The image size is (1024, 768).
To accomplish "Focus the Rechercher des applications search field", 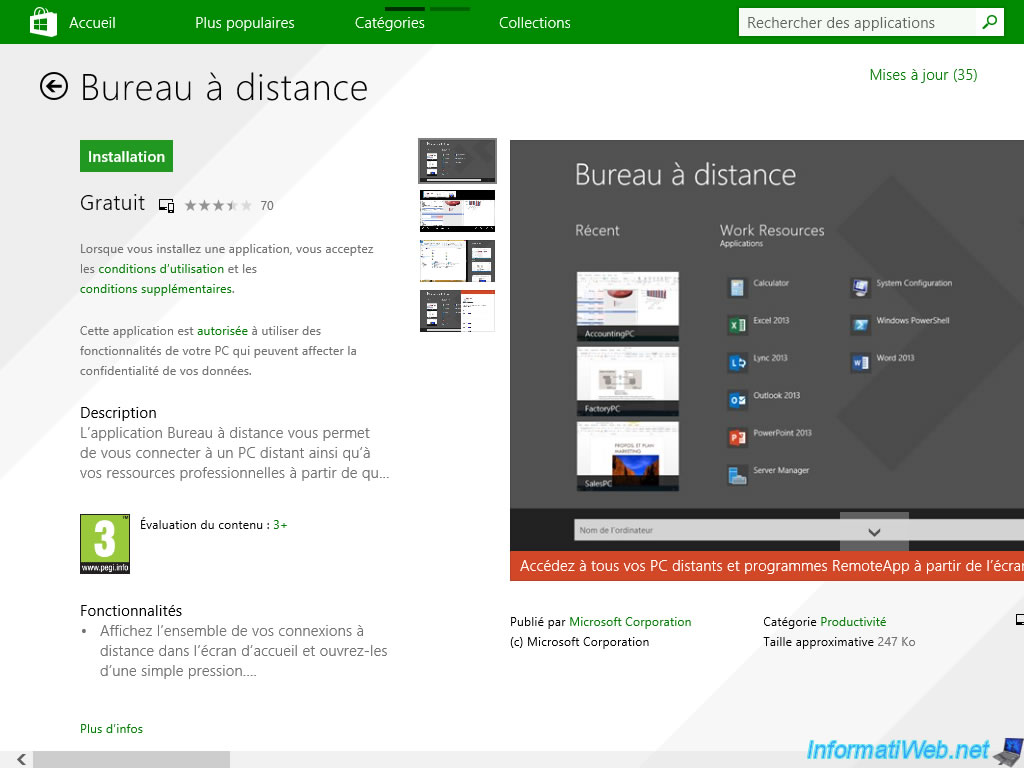I will click(x=857, y=22).
